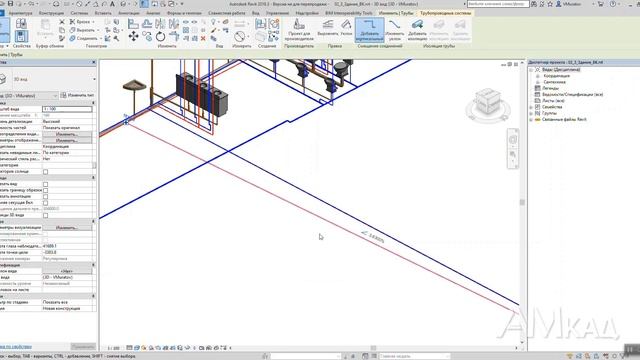Click the Изменить уклон tool
Viewport: 640px width, 360px height.
(x=394, y=29)
